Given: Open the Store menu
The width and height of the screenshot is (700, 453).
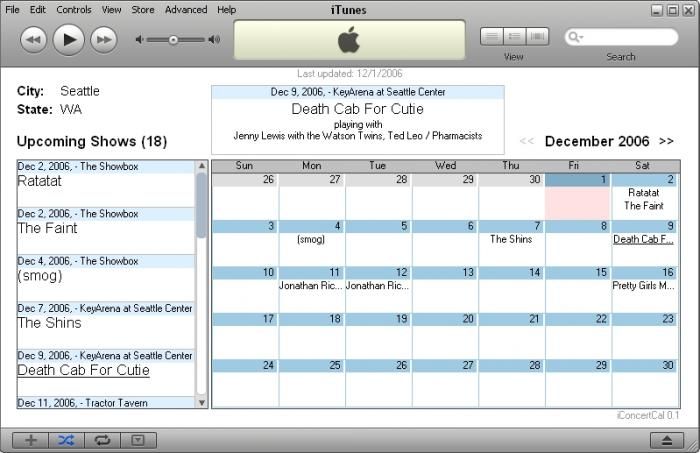Looking at the screenshot, I should tap(142, 9).
